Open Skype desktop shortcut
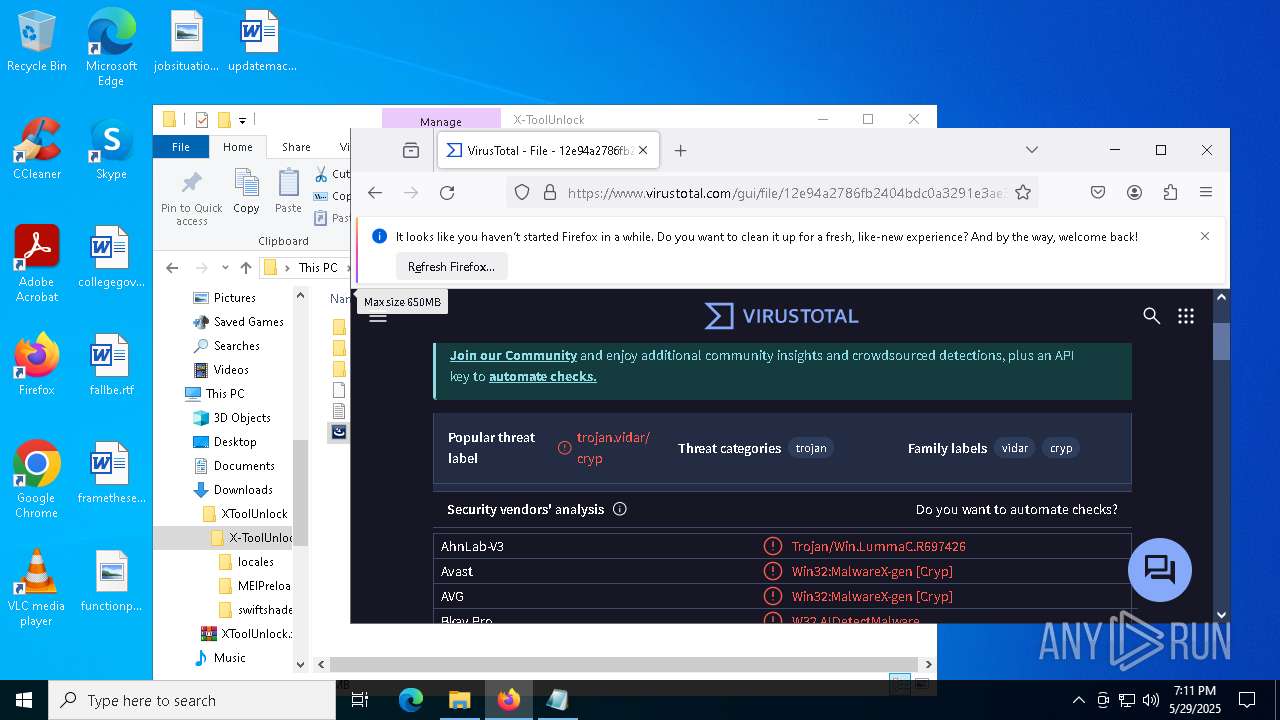 coord(111,149)
